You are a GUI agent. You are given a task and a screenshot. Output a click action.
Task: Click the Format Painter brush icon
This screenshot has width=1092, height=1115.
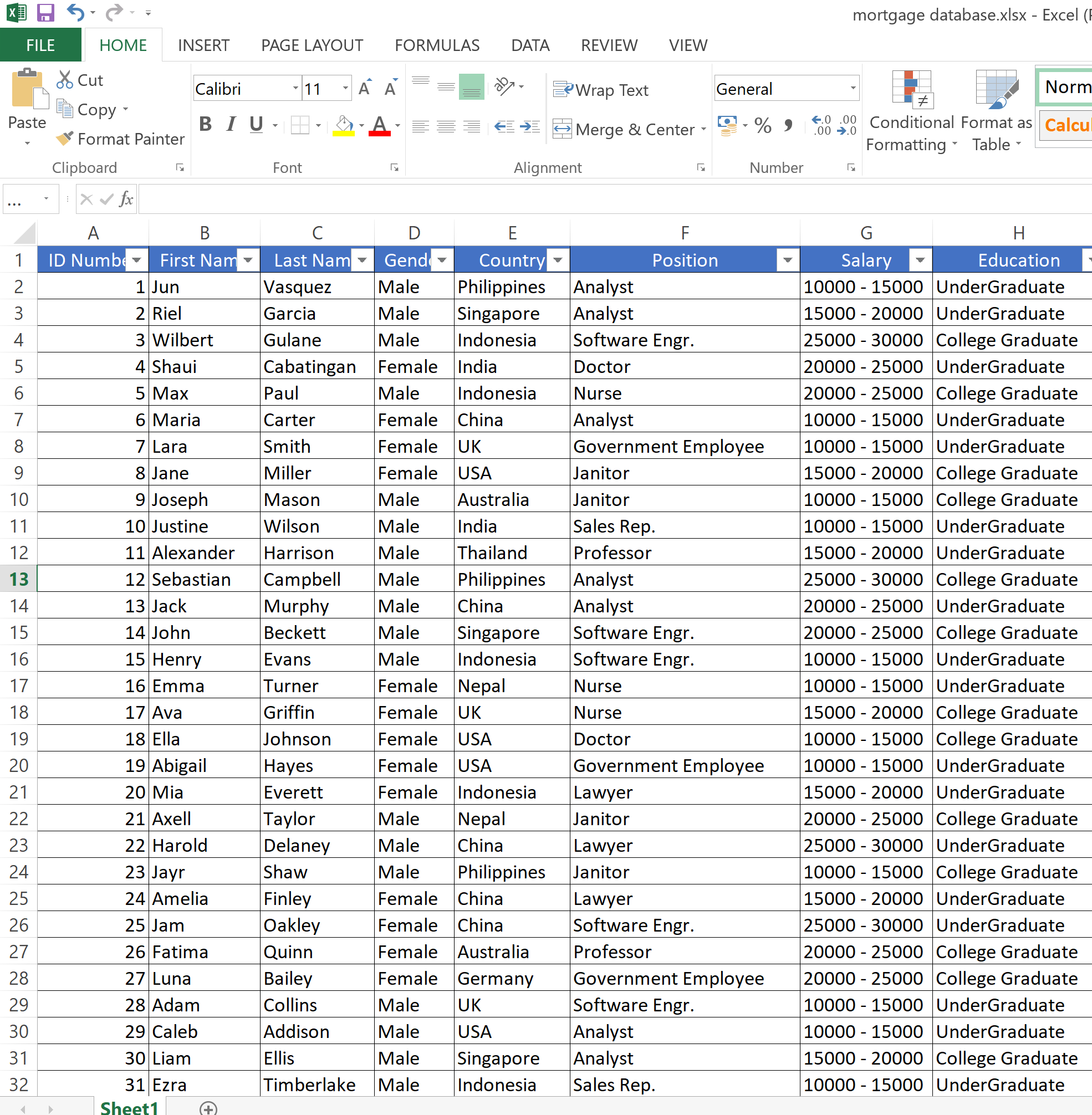tap(65, 138)
